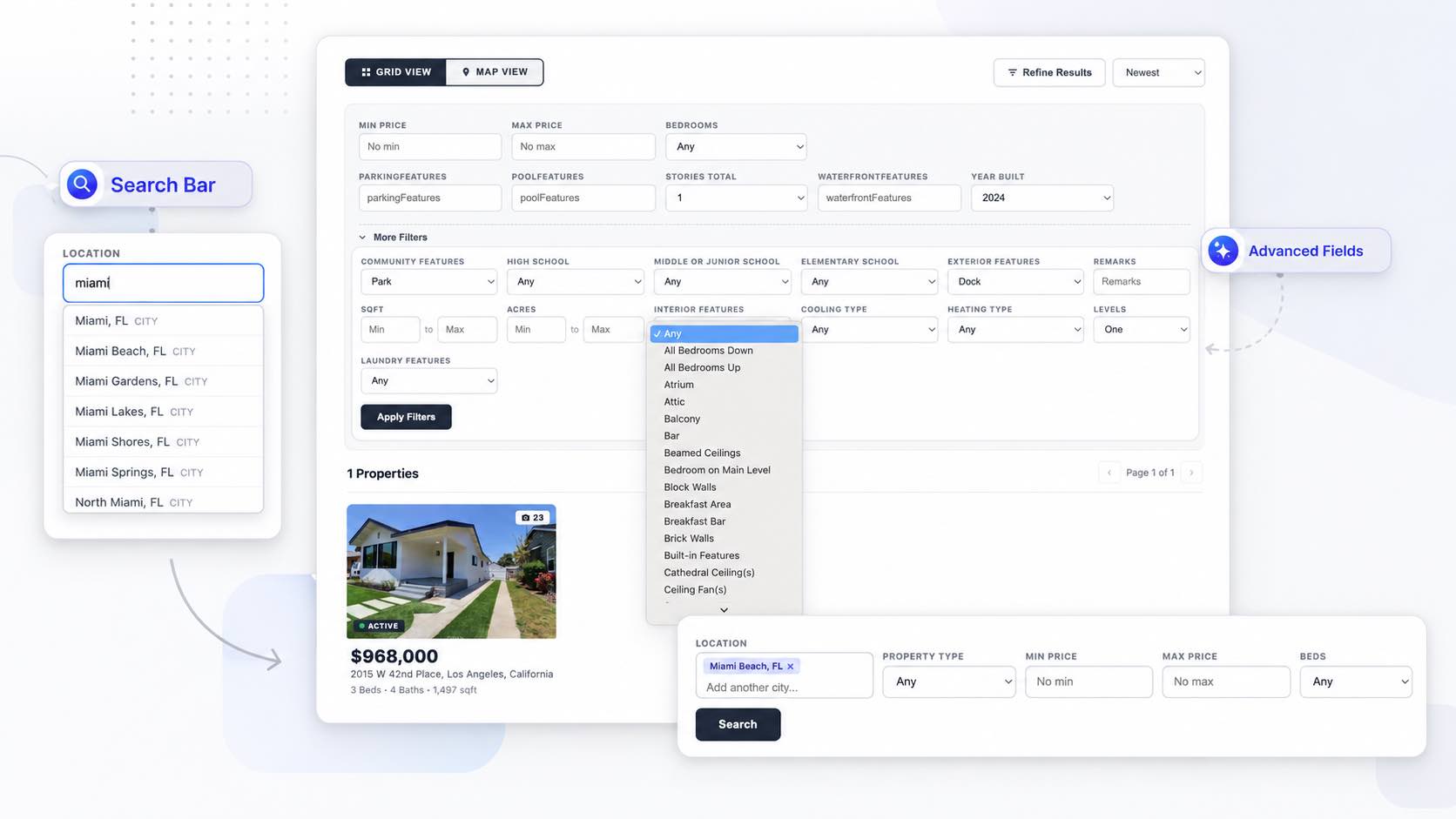Image resolution: width=1456 pixels, height=819 pixels.
Task: Open the Year Built dropdown showing 2024
Action: click(x=1042, y=198)
